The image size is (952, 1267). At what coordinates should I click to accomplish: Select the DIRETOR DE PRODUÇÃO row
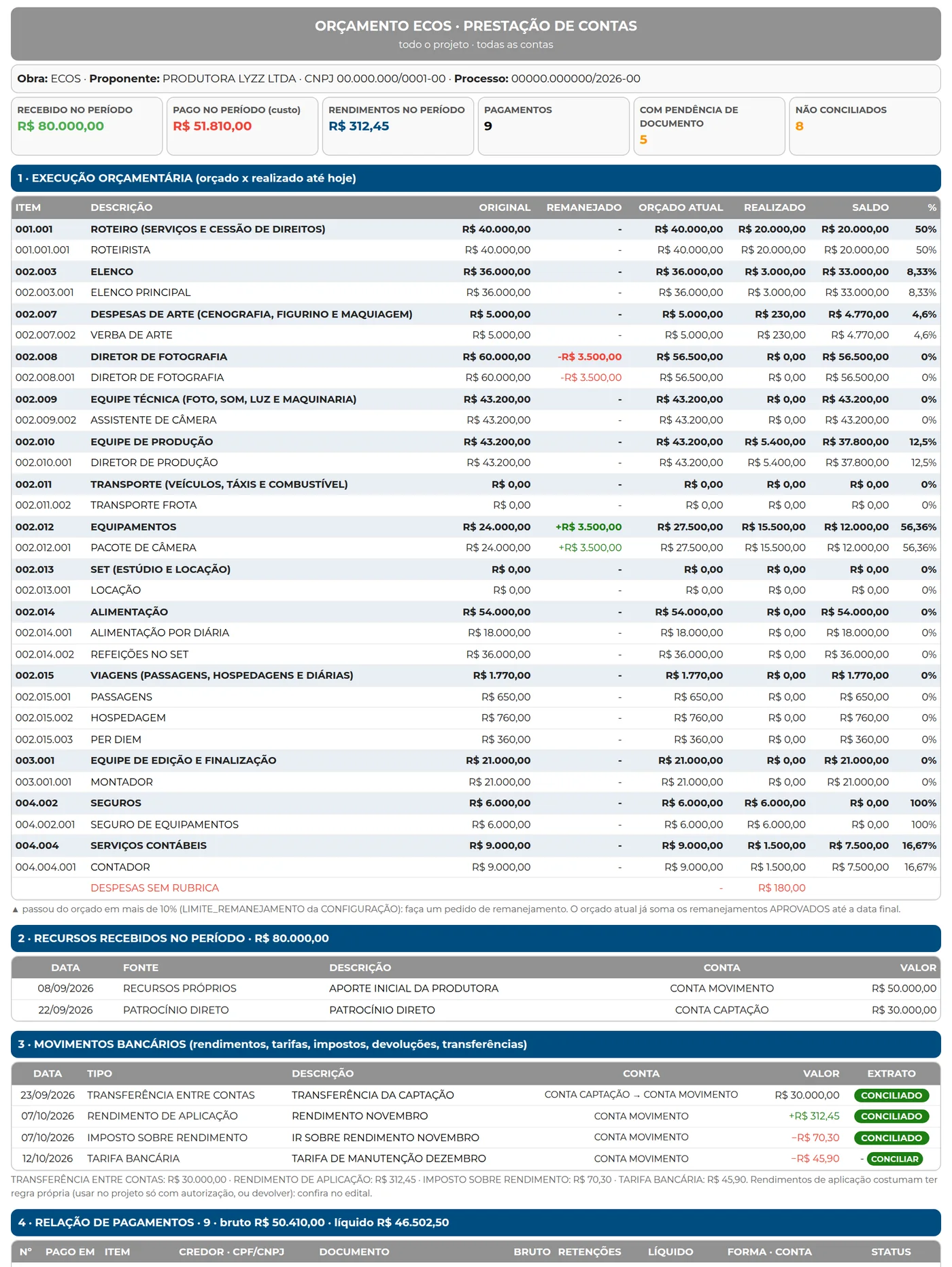(476, 463)
